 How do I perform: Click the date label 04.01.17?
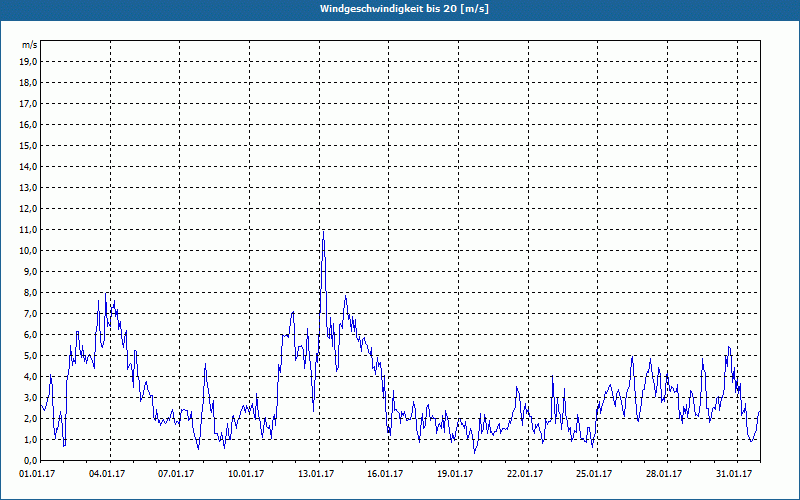(107, 474)
